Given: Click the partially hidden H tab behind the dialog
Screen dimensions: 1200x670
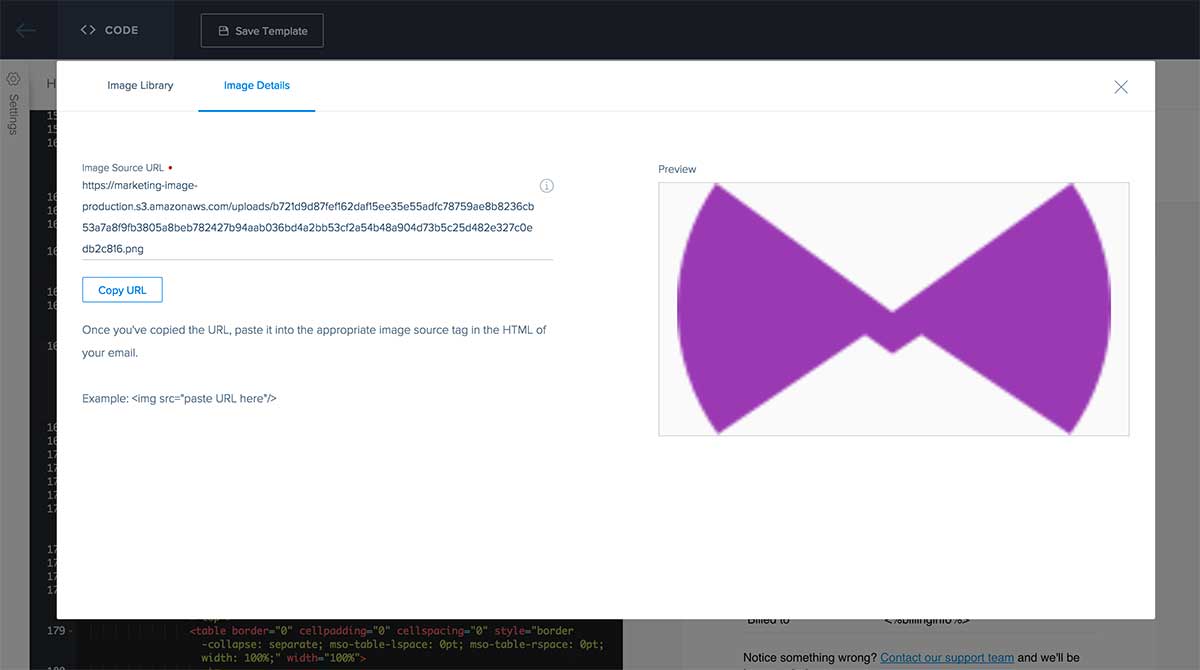Looking at the screenshot, I should point(51,84).
